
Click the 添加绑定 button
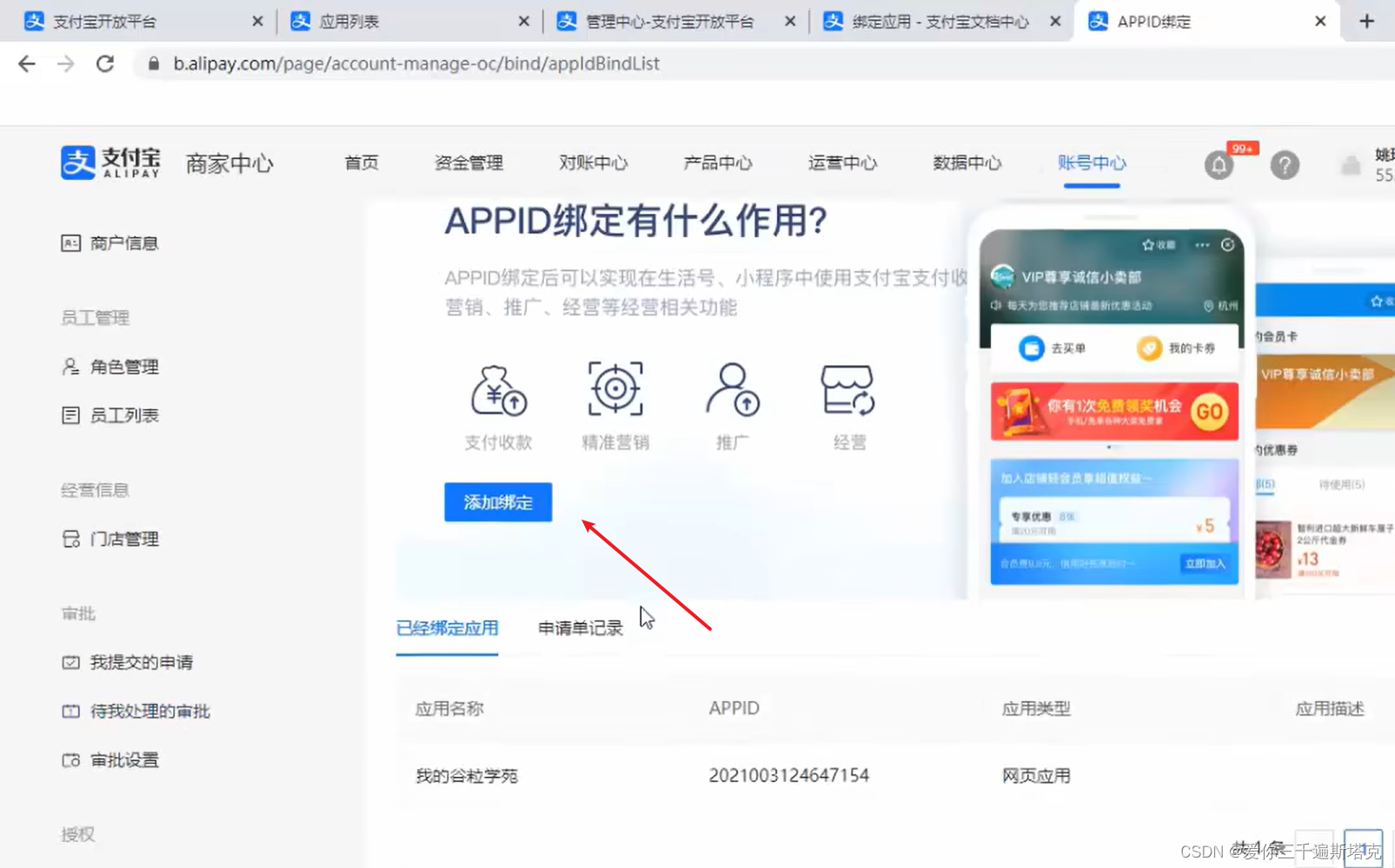(x=497, y=502)
